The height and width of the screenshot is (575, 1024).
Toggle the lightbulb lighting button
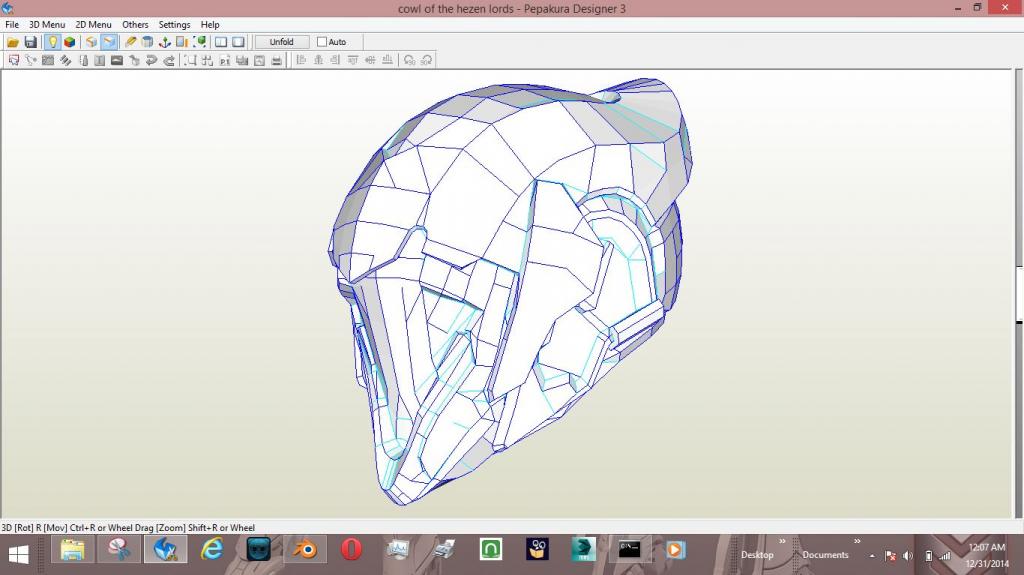pyautogui.click(x=52, y=42)
